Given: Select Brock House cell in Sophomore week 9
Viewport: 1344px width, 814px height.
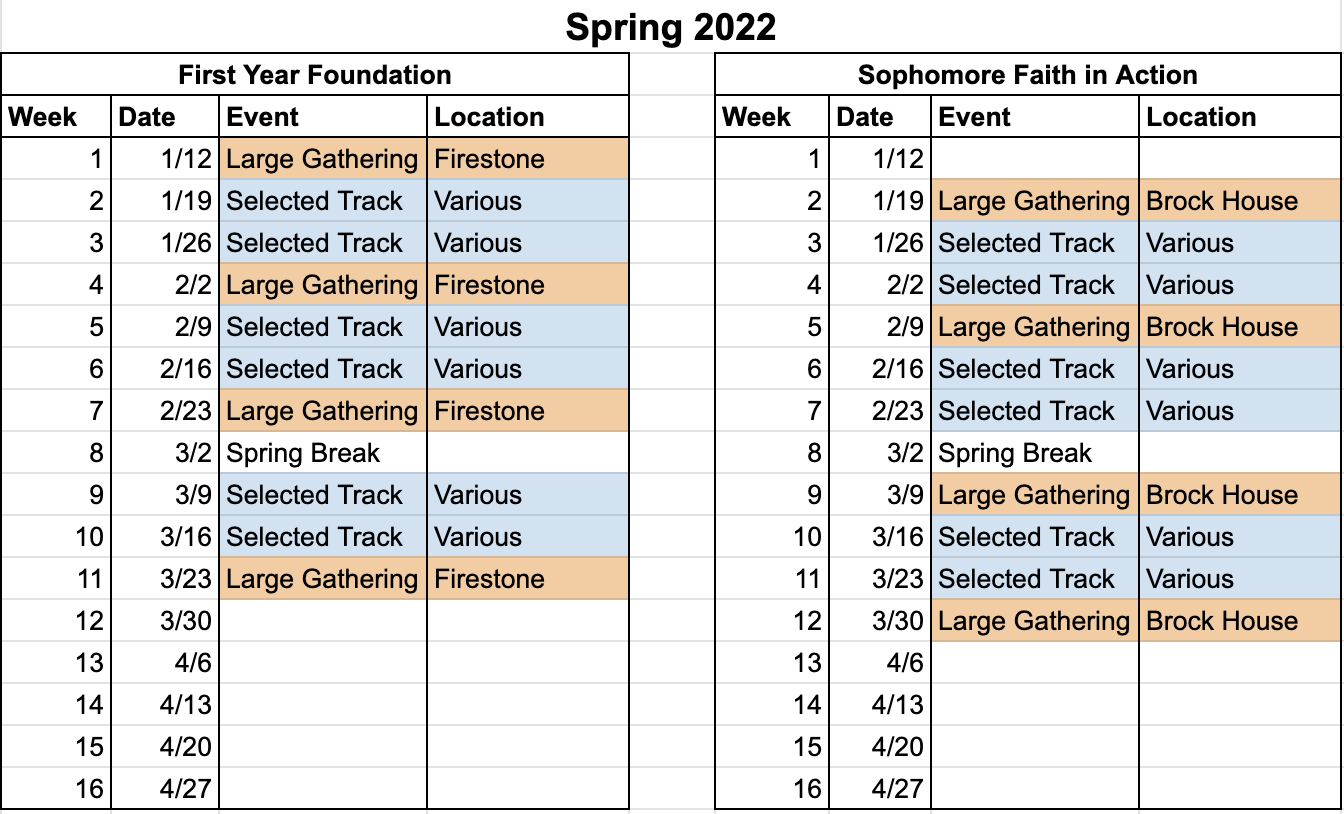Looking at the screenshot, I should [1238, 495].
